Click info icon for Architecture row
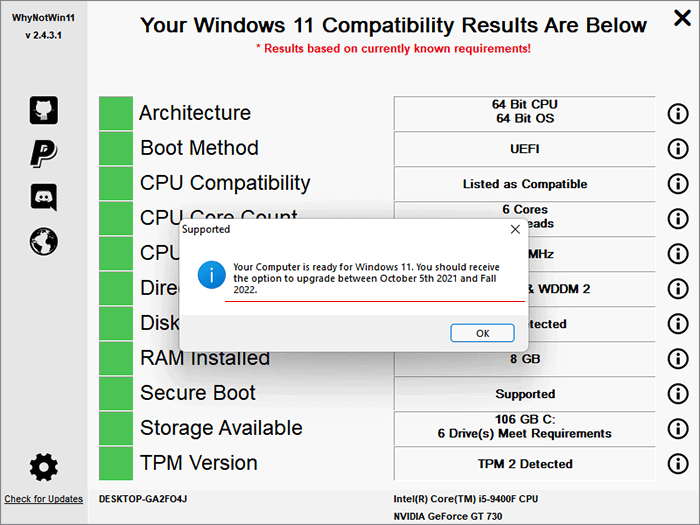Viewport: 700px width, 525px height. click(677, 114)
